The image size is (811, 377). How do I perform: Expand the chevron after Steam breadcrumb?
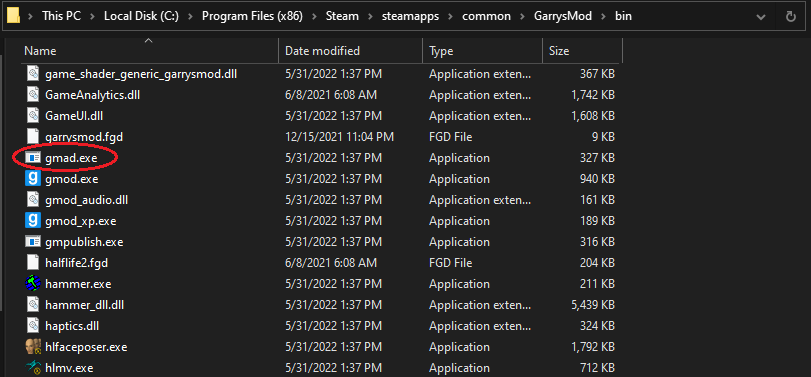tap(370, 17)
